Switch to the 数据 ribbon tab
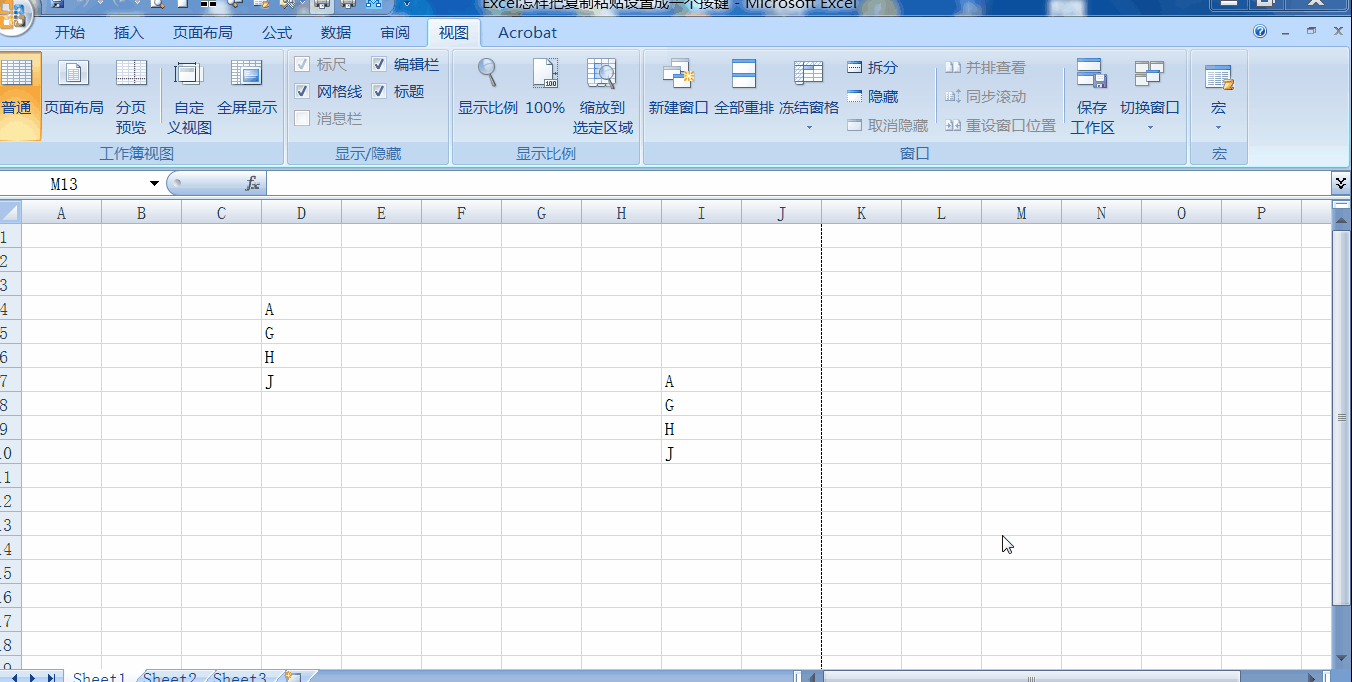 [336, 32]
